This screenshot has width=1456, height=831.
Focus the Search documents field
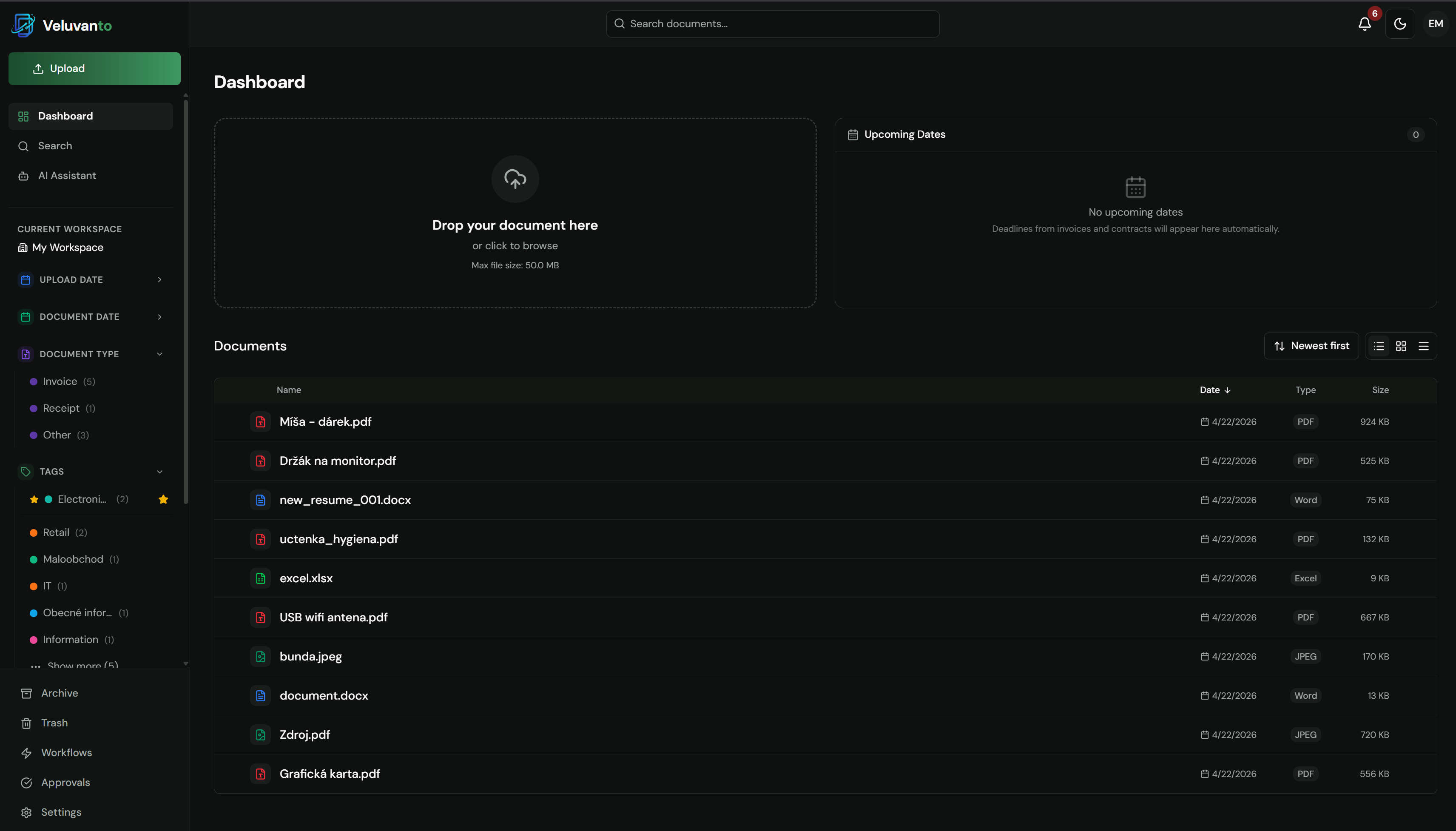click(x=773, y=24)
